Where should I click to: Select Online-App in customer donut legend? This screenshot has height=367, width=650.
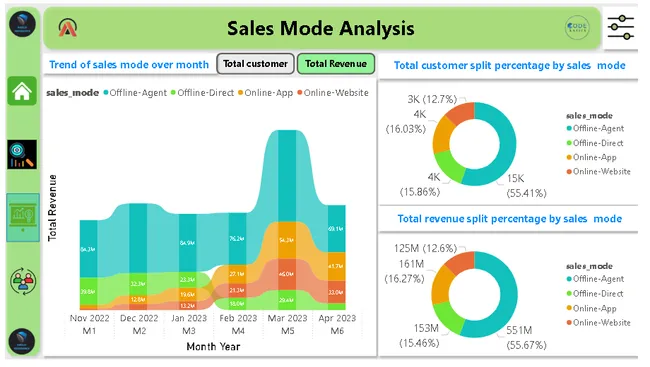tap(592, 158)
